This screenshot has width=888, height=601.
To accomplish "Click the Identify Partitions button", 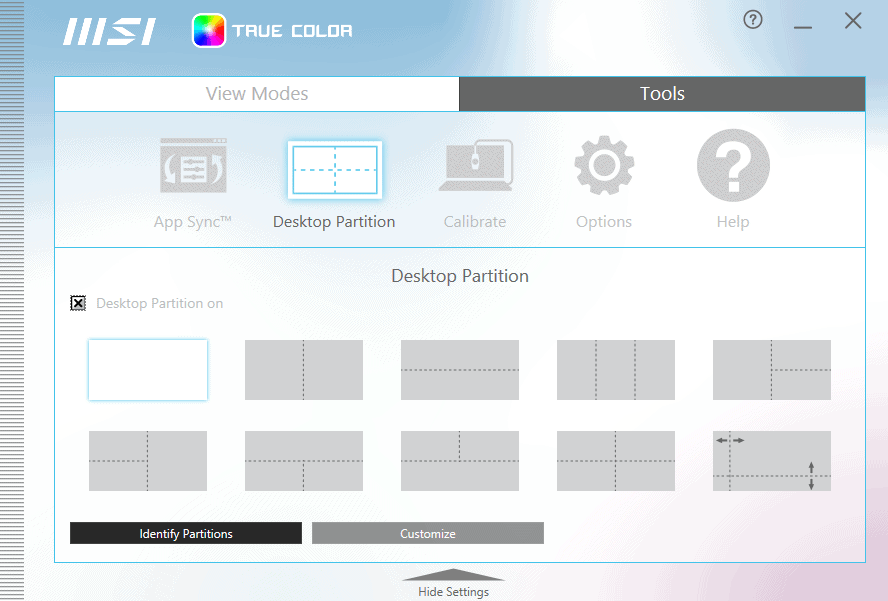I will click(186, 533).
